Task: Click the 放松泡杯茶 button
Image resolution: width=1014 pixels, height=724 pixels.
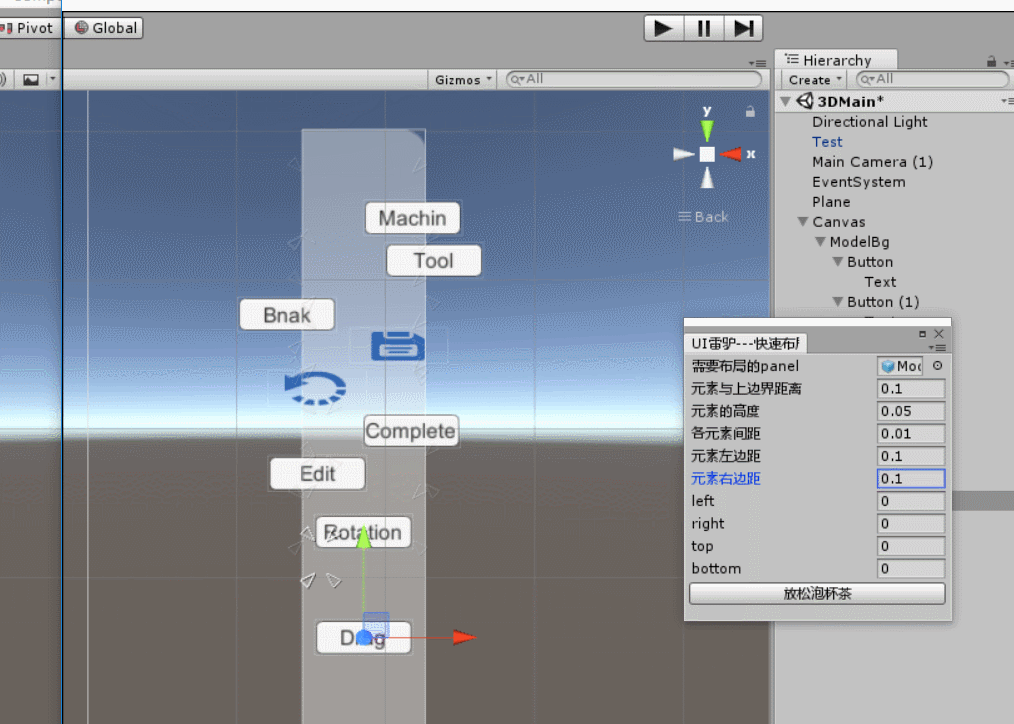Action: pos(817,593)
